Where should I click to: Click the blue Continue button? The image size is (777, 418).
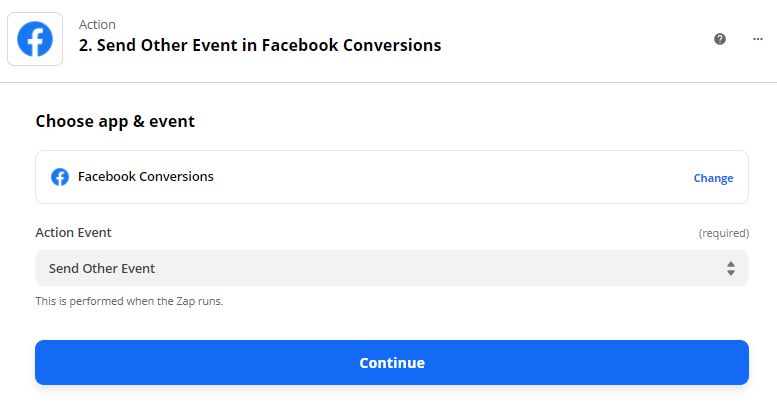(x=391, y=363)
